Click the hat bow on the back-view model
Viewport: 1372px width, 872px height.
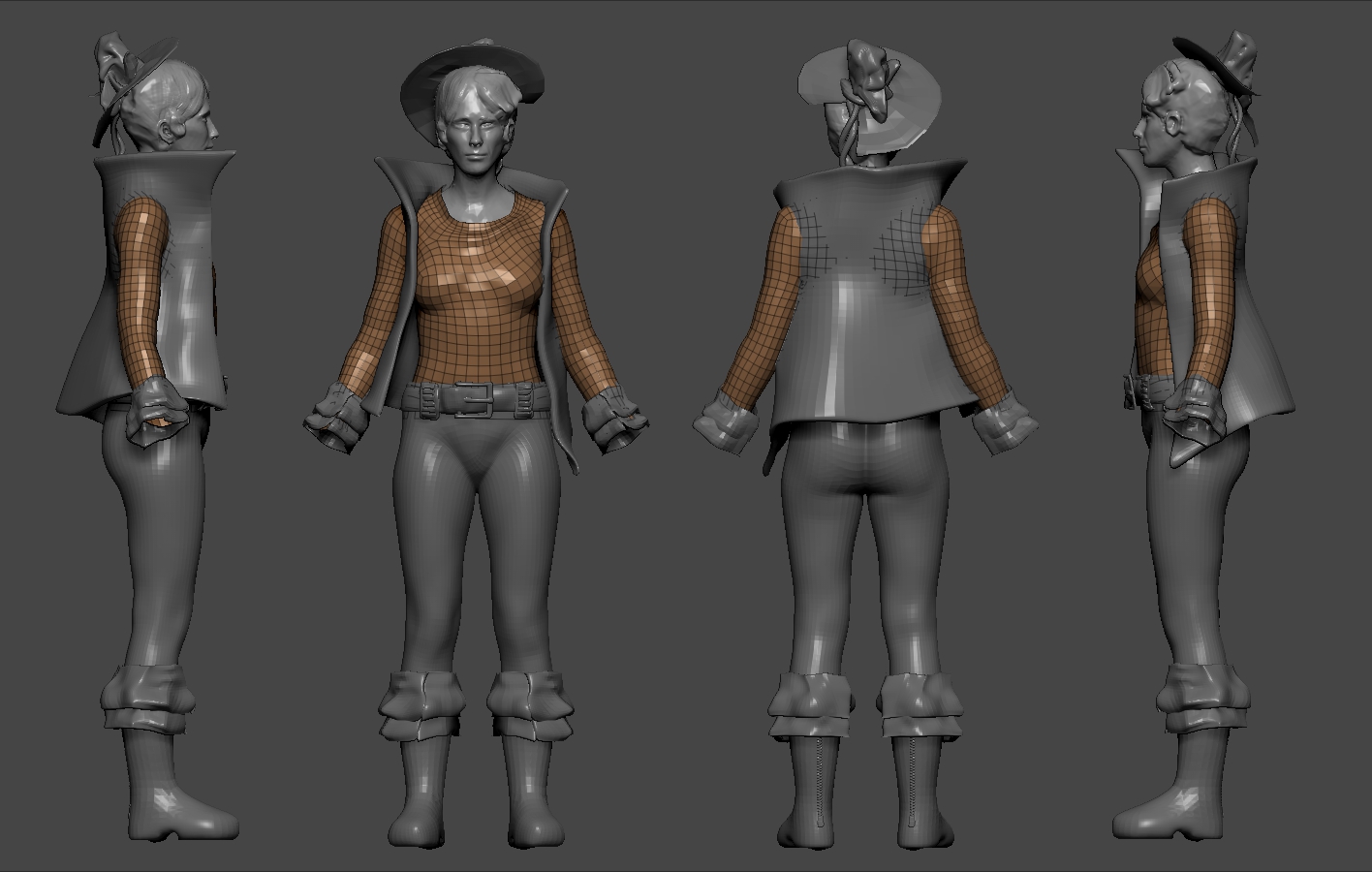[x=870, y=79]
